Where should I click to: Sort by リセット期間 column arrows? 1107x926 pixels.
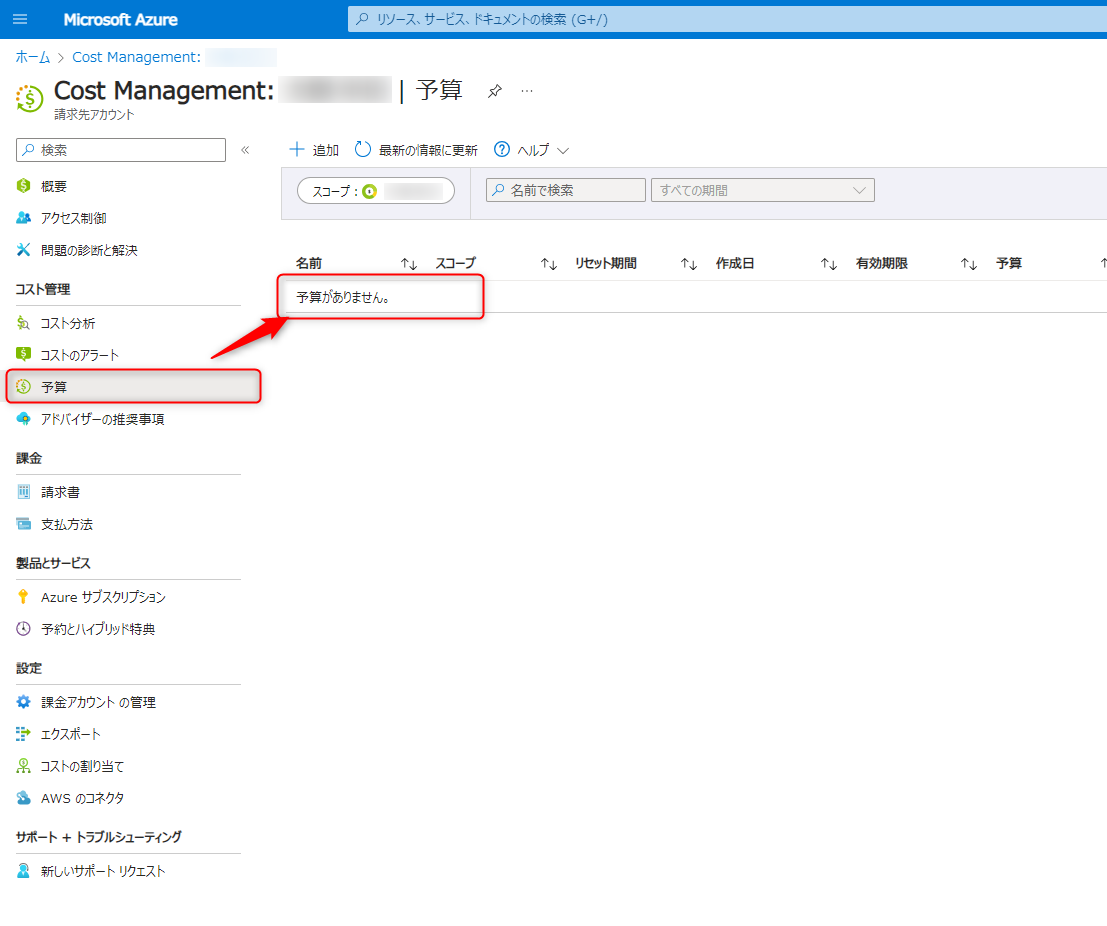click(x=688, y=264)
